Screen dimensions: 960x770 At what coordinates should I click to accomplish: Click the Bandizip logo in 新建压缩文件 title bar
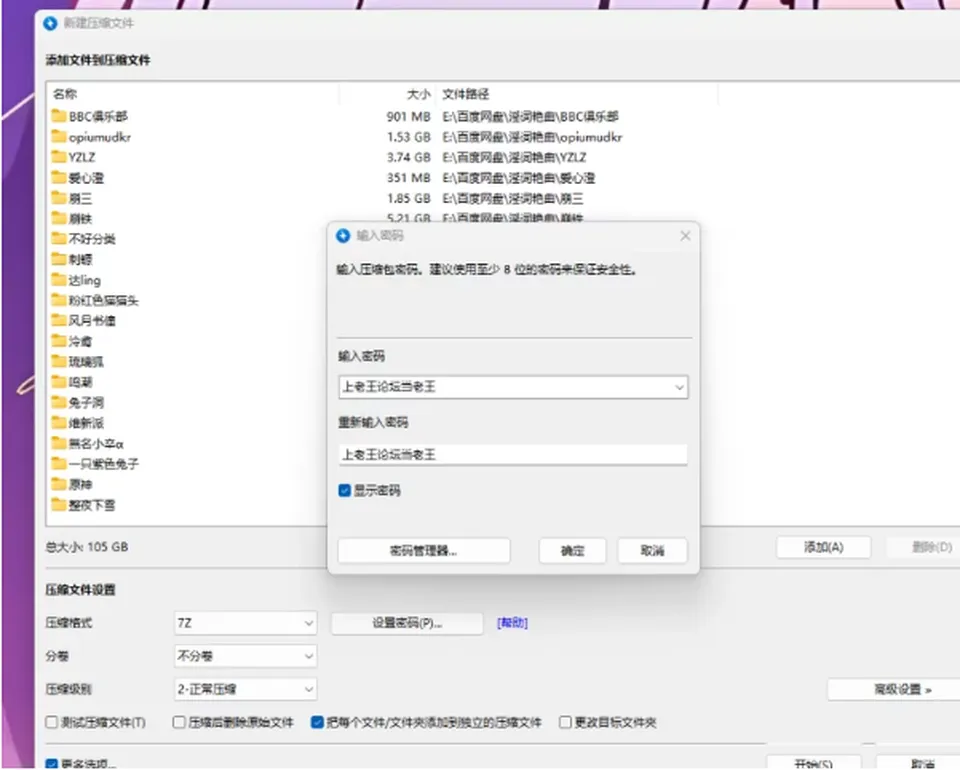click(x=50, y=23)
